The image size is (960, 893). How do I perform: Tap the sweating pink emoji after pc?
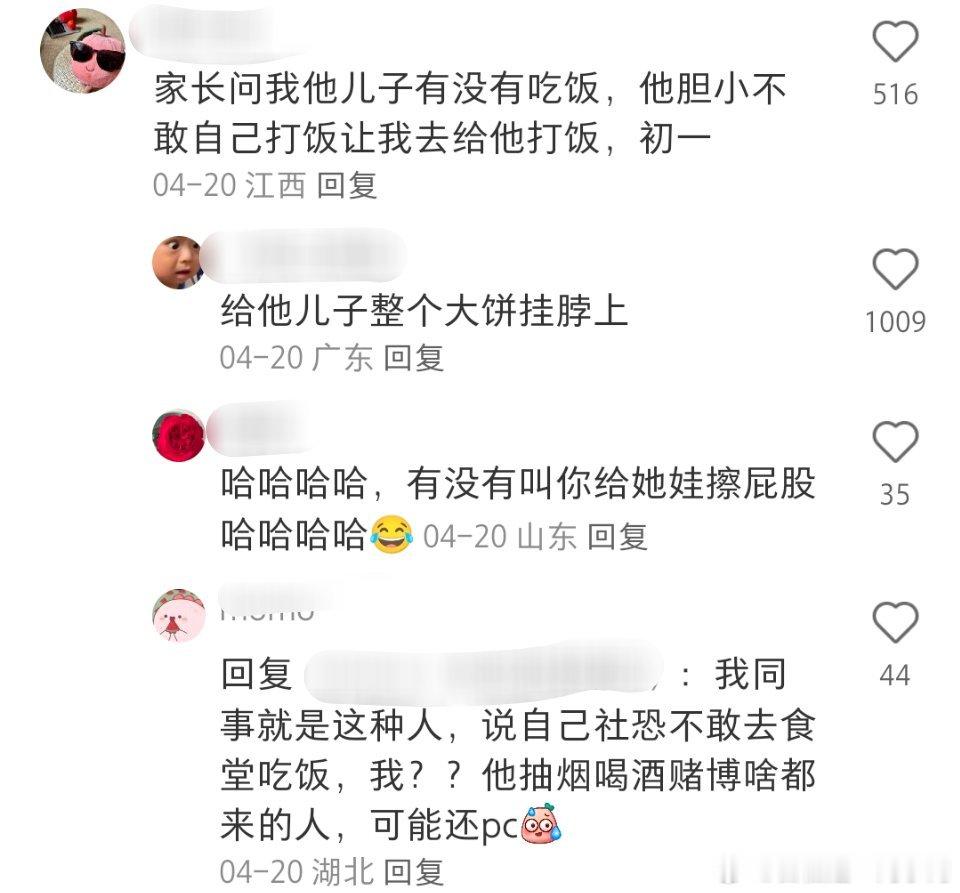click(540, 824)
